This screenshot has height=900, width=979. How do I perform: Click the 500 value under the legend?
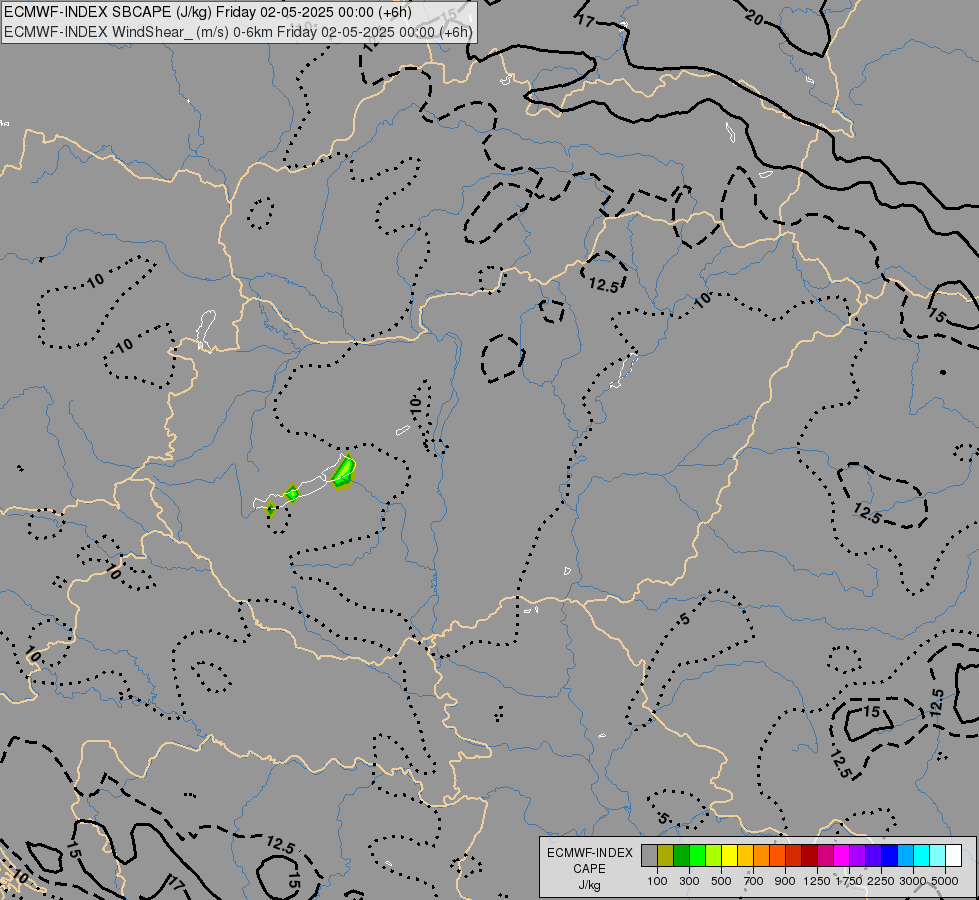coord(721,881)
